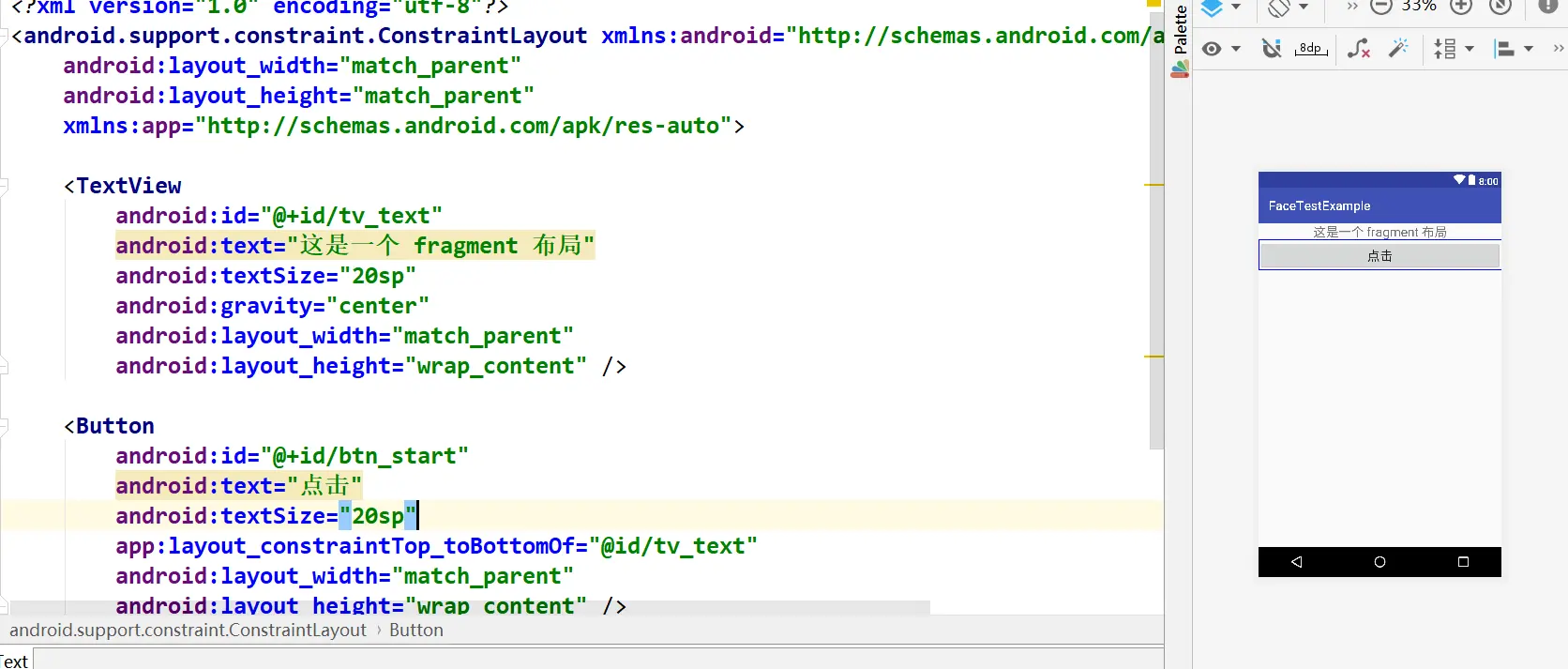The image size is (1568, 669).
Task: Switch to the Text editor tab
Action: [x=15, y=661]
